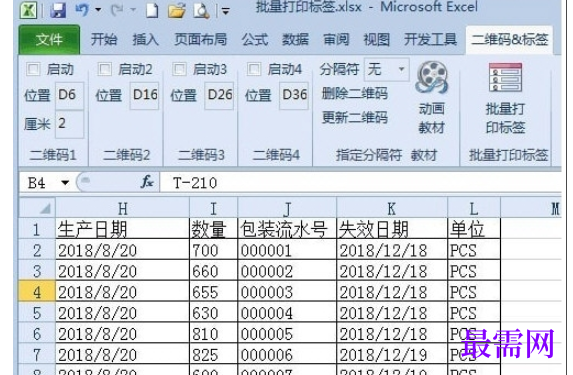The height and width of the screenshot is (375, 573).
Task: Click the 位置 field showing D16
Action: click(145, 95)
